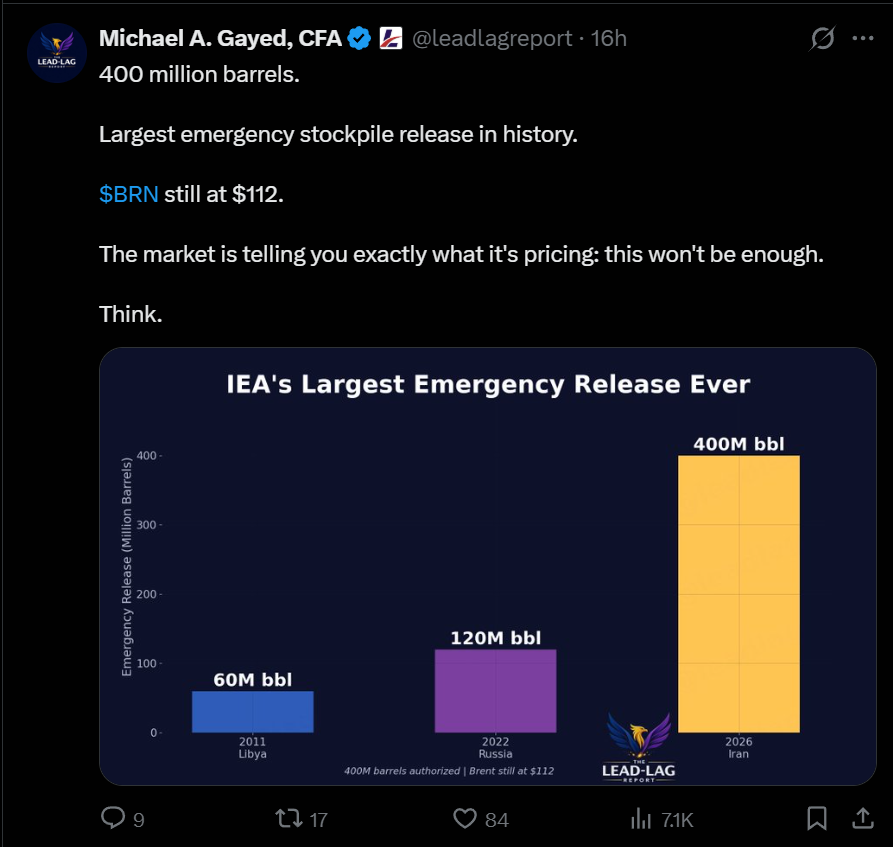The image size is (893, 847).
Task: Open the three-dot More options menu
Action: [862, 39]
